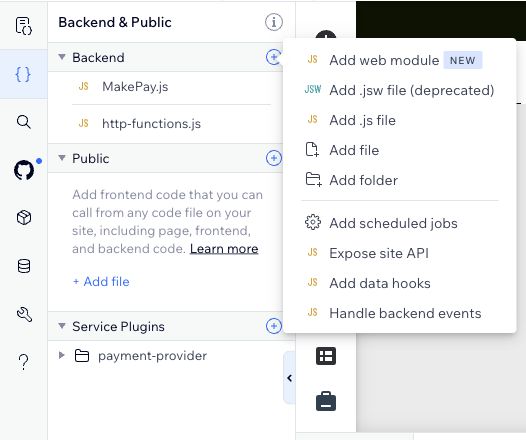Screen dimensions: 526x440
Task: Collapse the Service Plugins section triangle
Action: click(x=62, y=326)
